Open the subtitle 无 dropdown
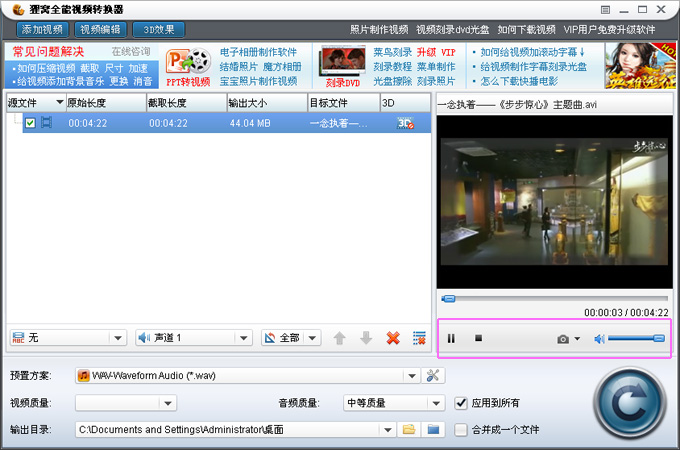 click(x=118, y=338)
